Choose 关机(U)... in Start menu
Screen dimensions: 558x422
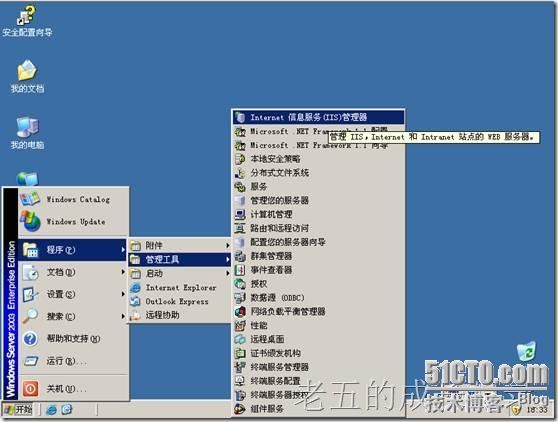point(73,388)
